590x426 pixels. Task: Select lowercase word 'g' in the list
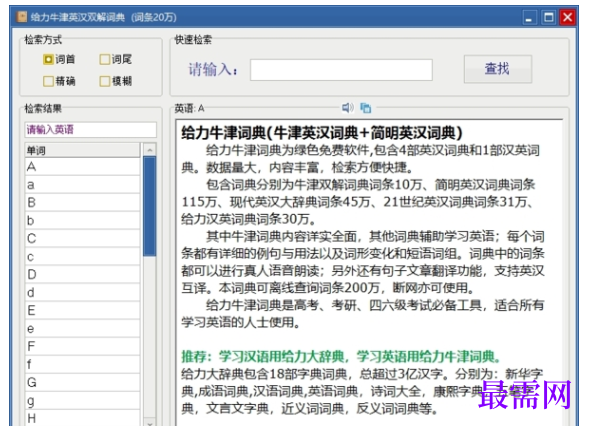click(x=82, y=400)
